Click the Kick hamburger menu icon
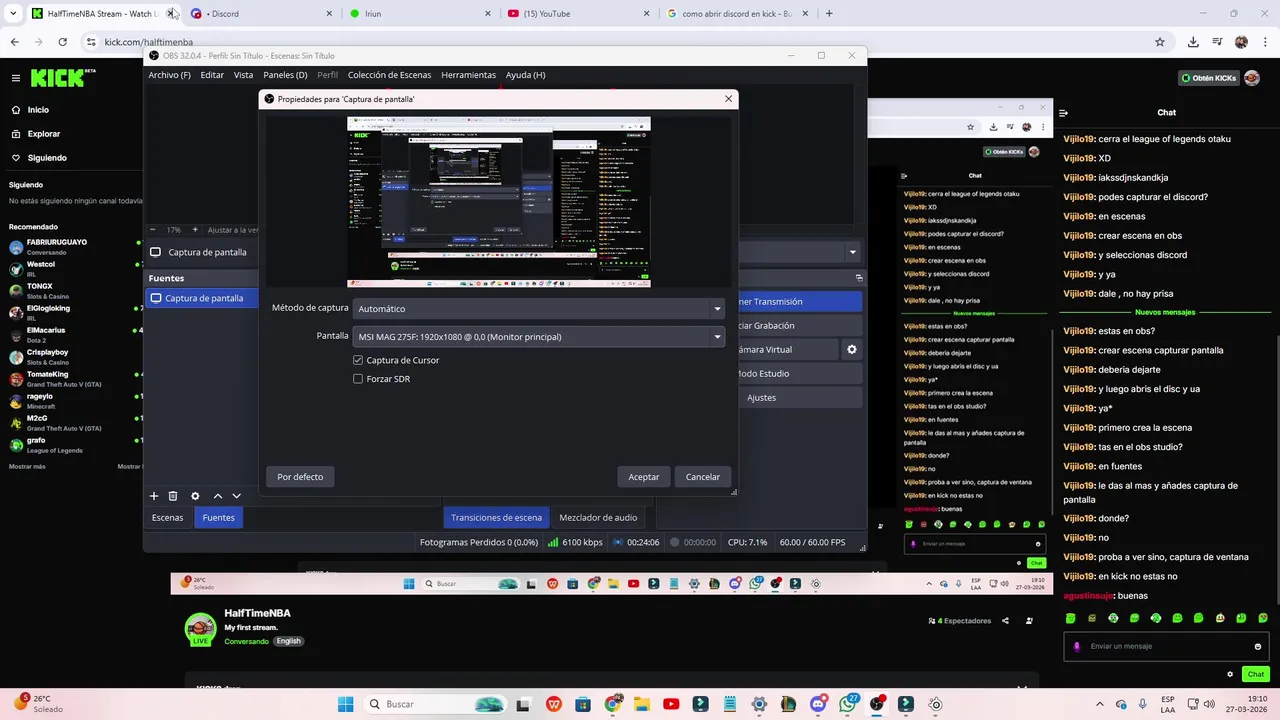This screenshot has height=720, width=1280. click(x=16, y=78)
